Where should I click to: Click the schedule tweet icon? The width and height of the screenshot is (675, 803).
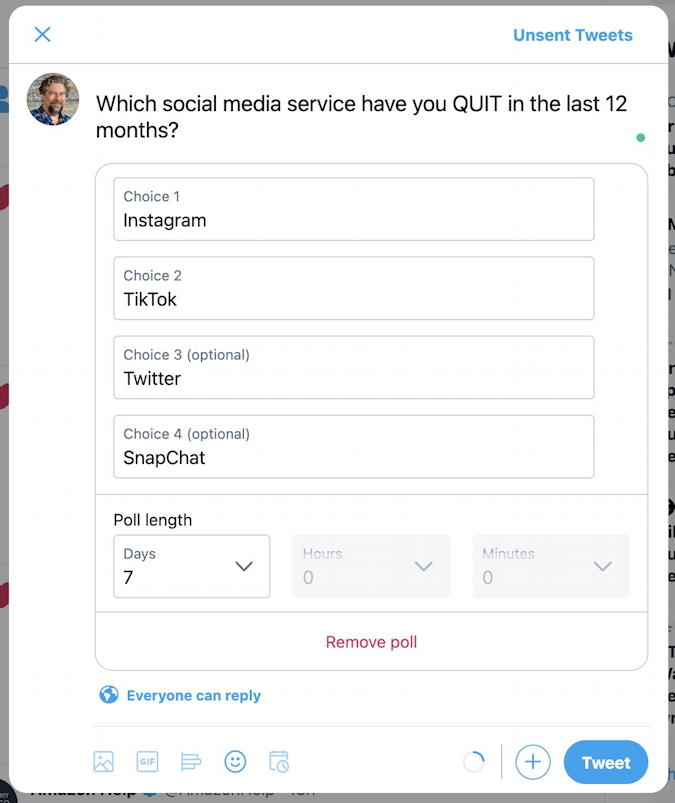click(x=279, y=762)
